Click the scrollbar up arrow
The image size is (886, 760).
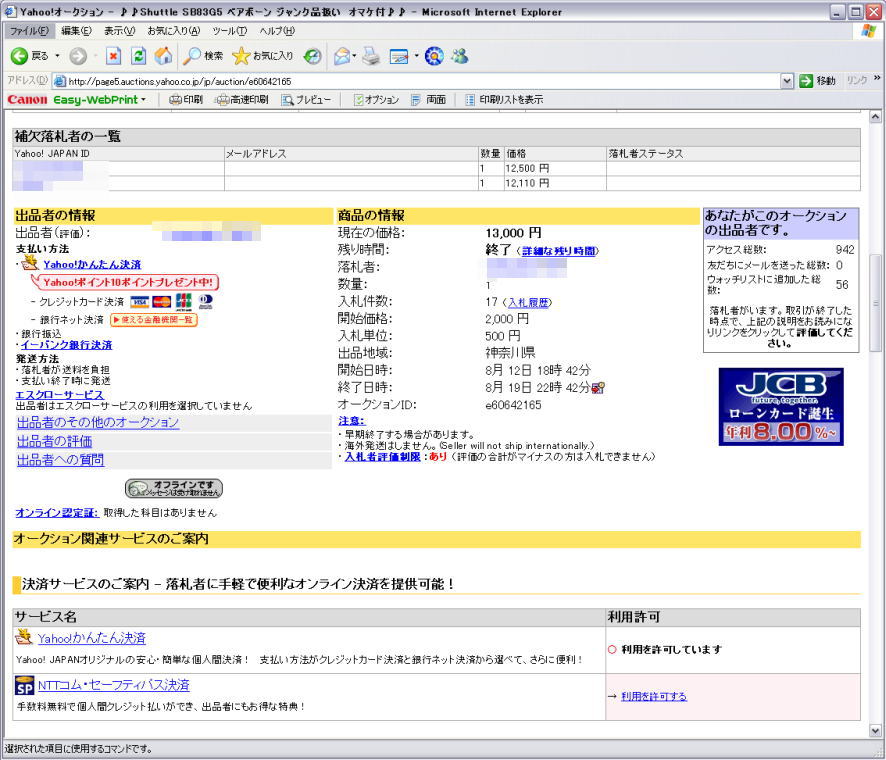[x=875, y=117]
